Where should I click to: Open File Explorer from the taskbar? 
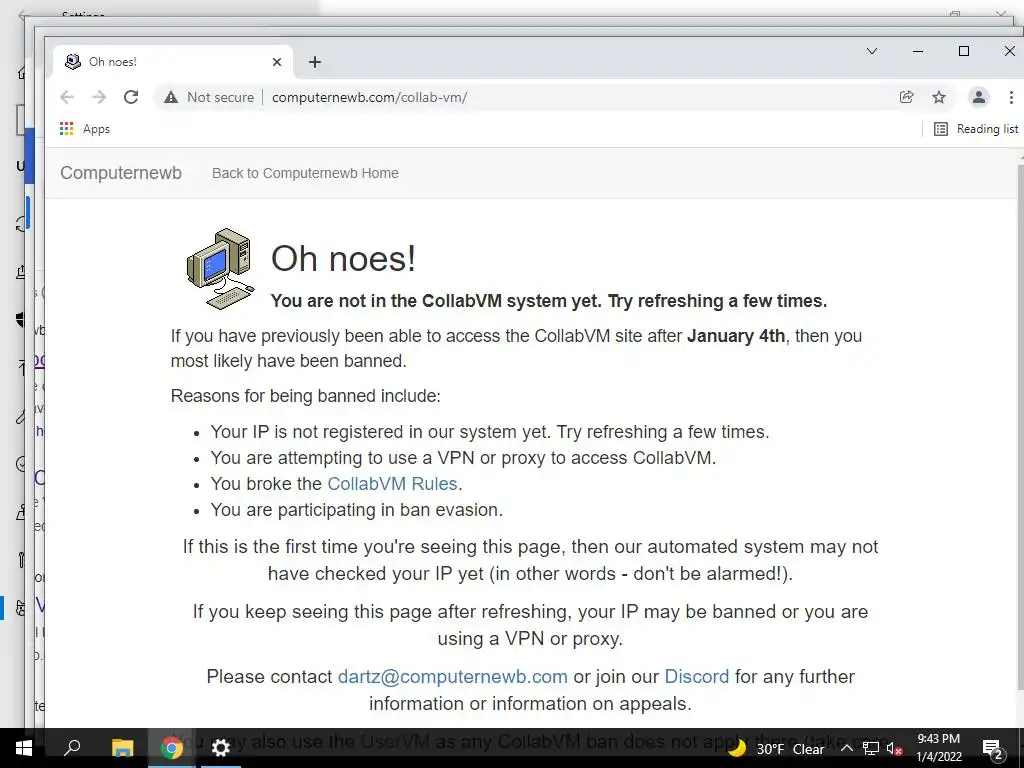pos(122,748)
